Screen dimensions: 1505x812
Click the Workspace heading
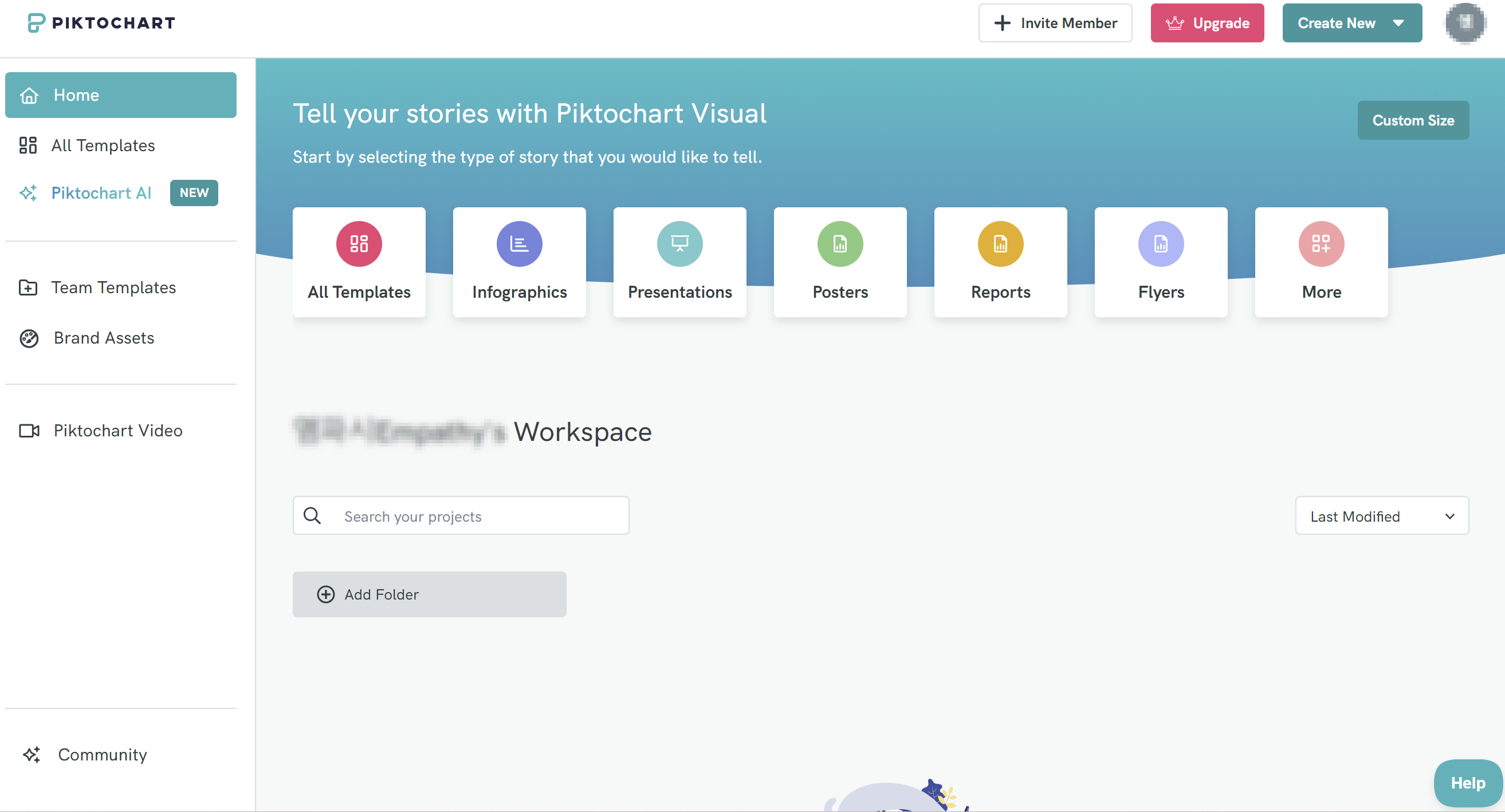tap(582, 432)
